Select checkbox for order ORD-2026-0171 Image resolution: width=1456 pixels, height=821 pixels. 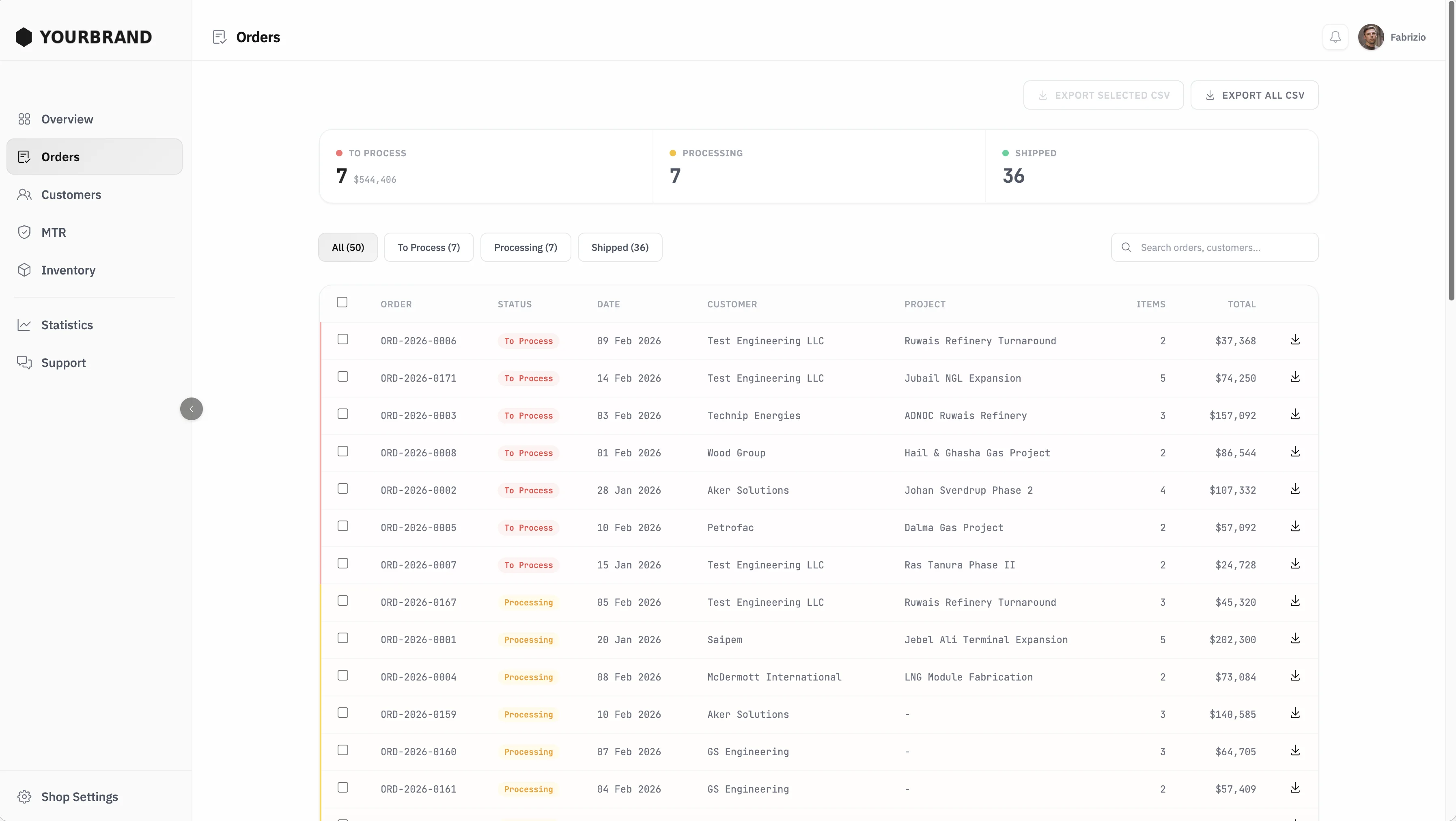point(342,376)
